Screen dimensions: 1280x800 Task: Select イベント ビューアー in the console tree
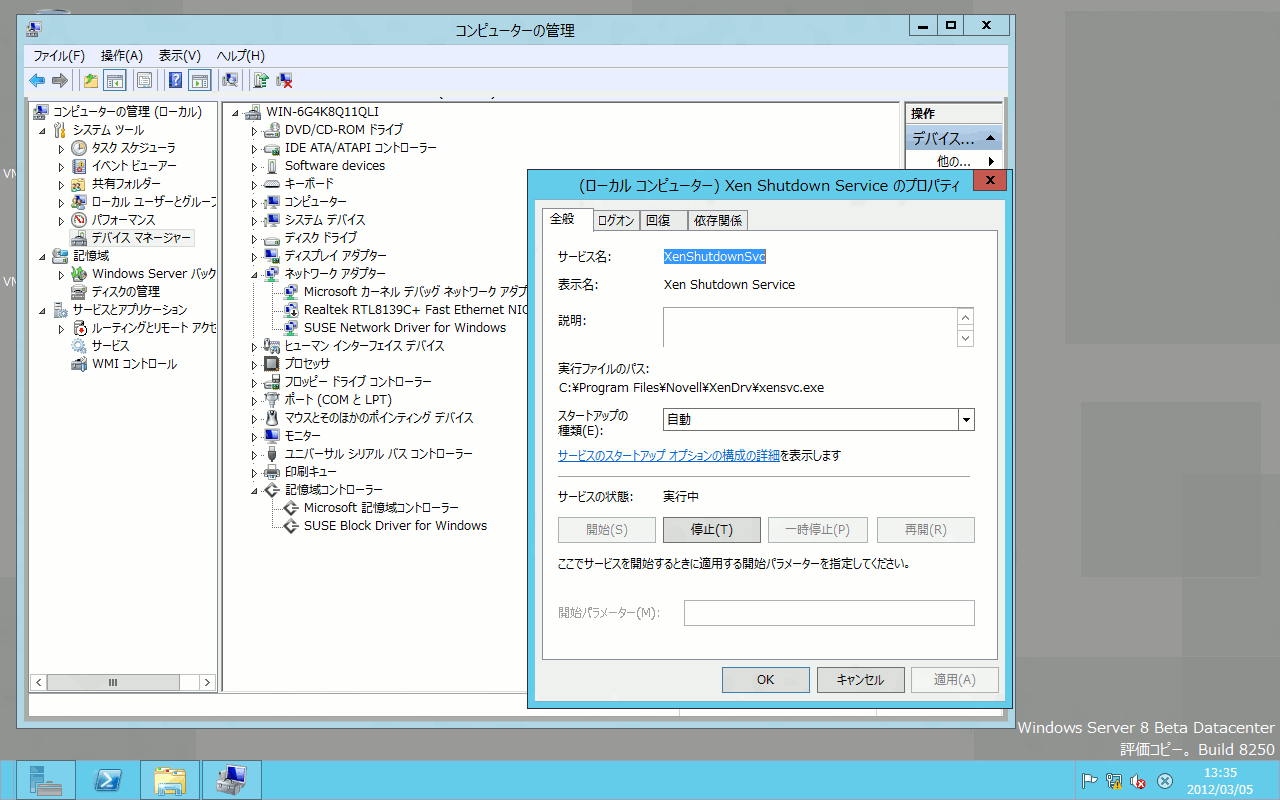(134, 166)
